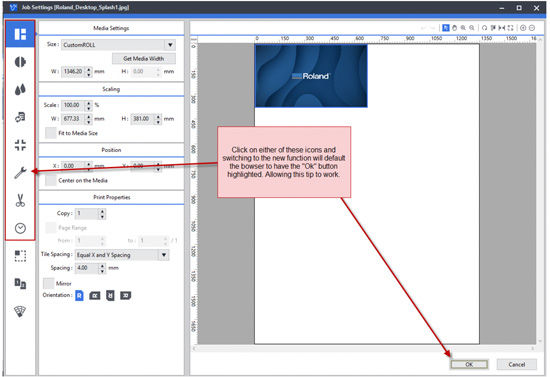Viewport: 550px width, 377px height.
Task: Click the Media Settings section header
Action: tap(111, 28)
